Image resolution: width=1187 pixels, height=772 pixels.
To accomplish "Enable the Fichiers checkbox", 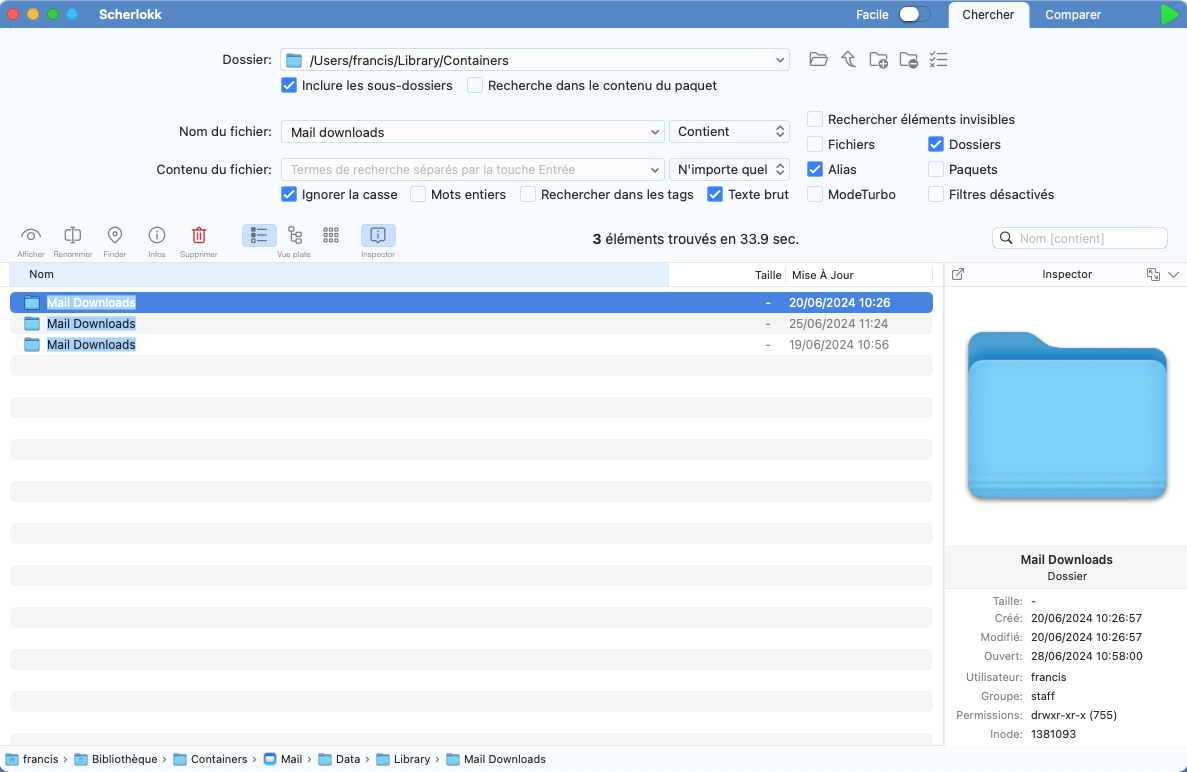I will [815, 145].
